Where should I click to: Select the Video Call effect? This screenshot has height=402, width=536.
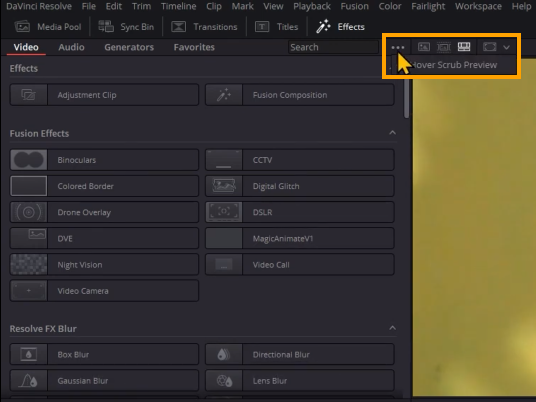click(300, 265)
